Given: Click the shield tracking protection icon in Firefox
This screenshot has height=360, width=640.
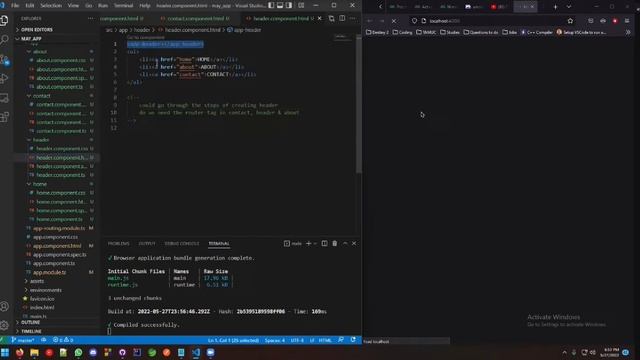Looking at the screenshot, I should 414,21.
